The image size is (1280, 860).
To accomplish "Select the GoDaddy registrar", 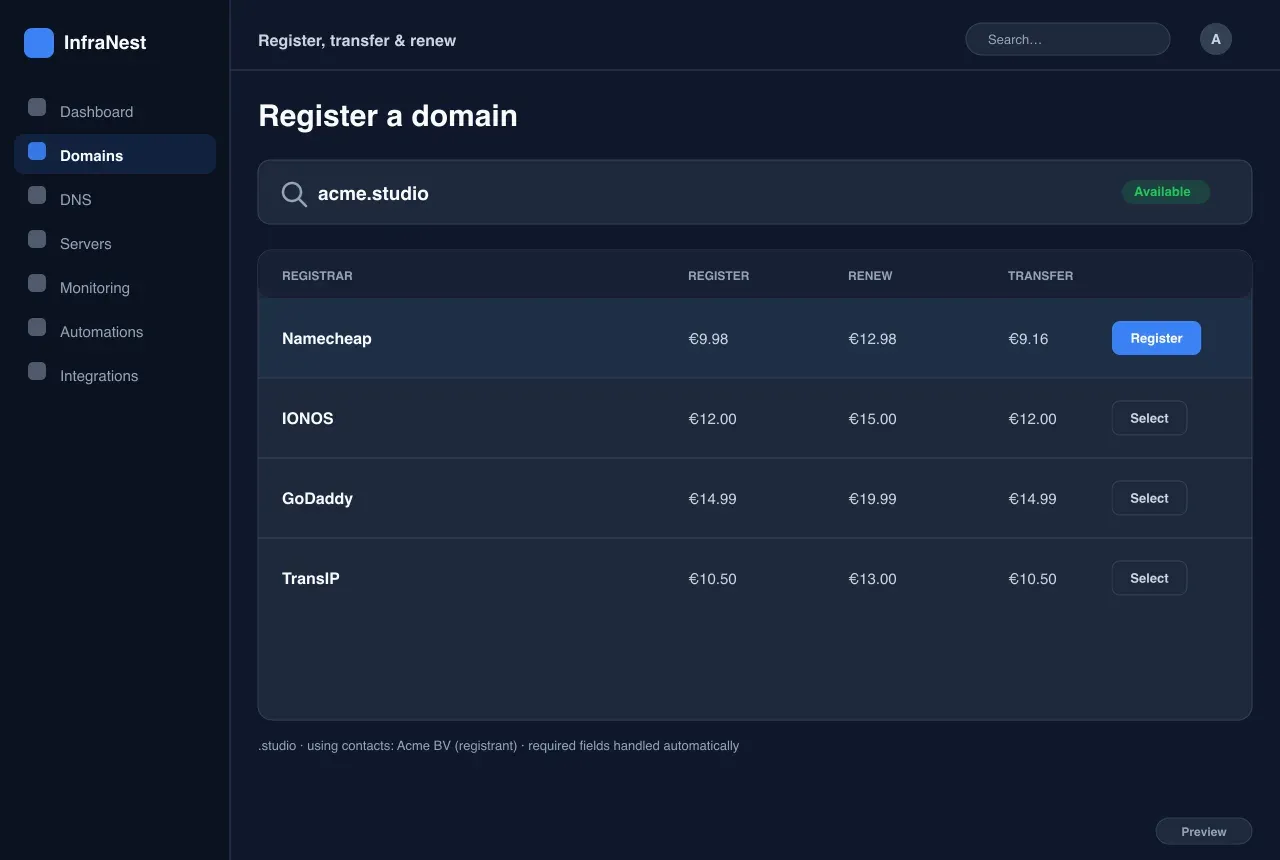I will (1149, 498).
